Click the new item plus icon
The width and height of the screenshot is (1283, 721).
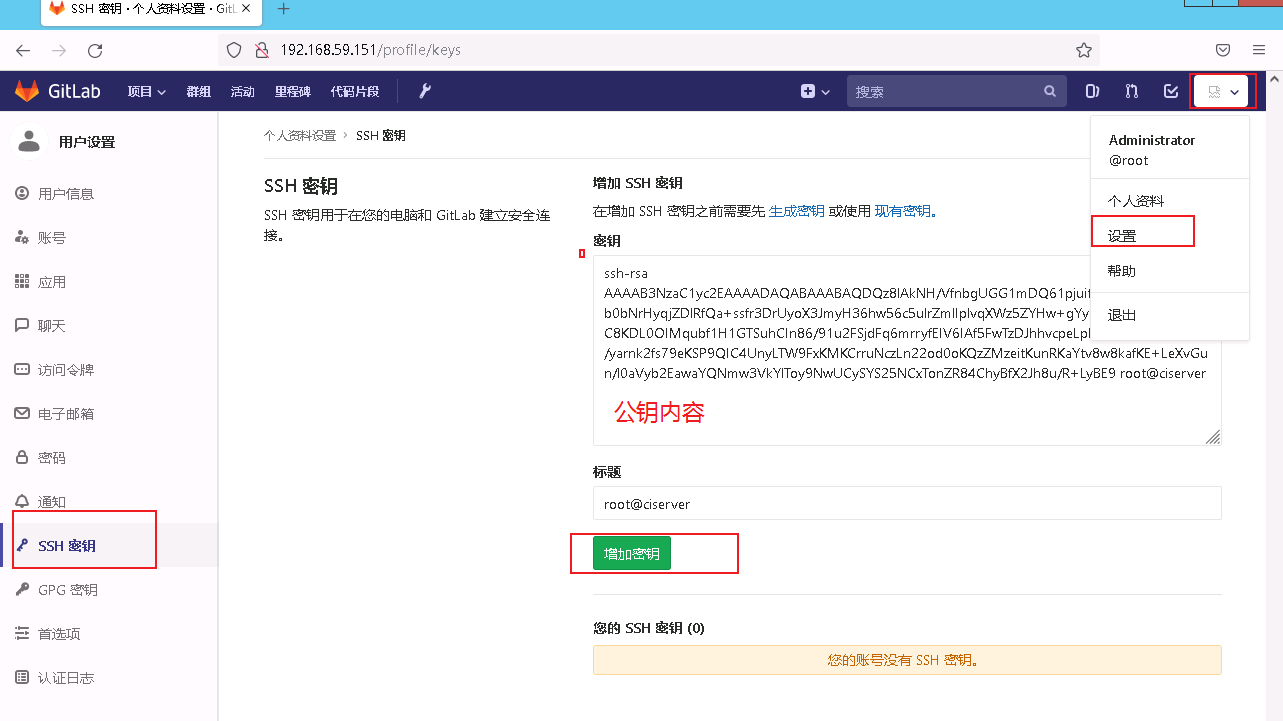point(808,91)
